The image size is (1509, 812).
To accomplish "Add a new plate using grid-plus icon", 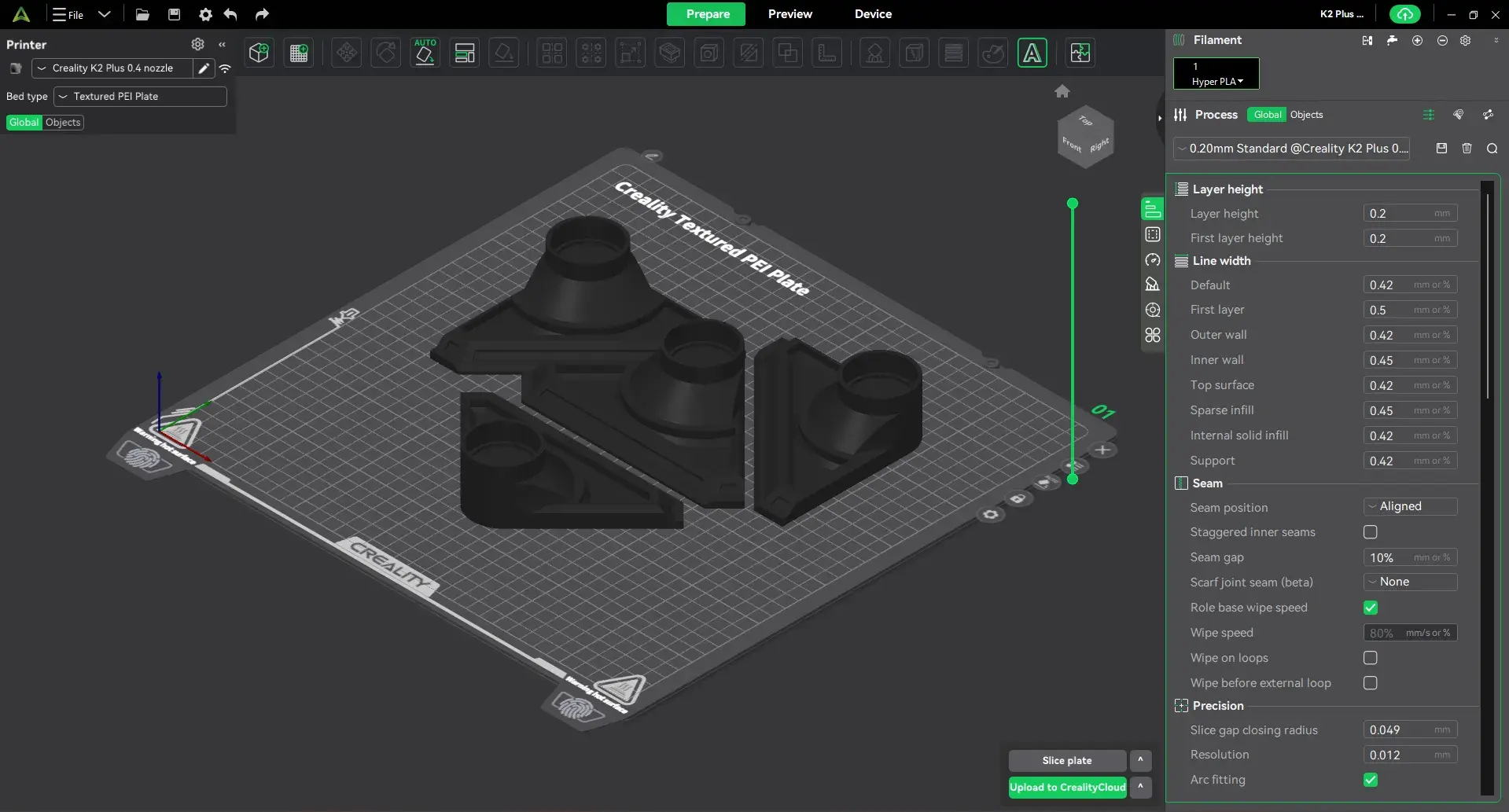I will point(299,53).
